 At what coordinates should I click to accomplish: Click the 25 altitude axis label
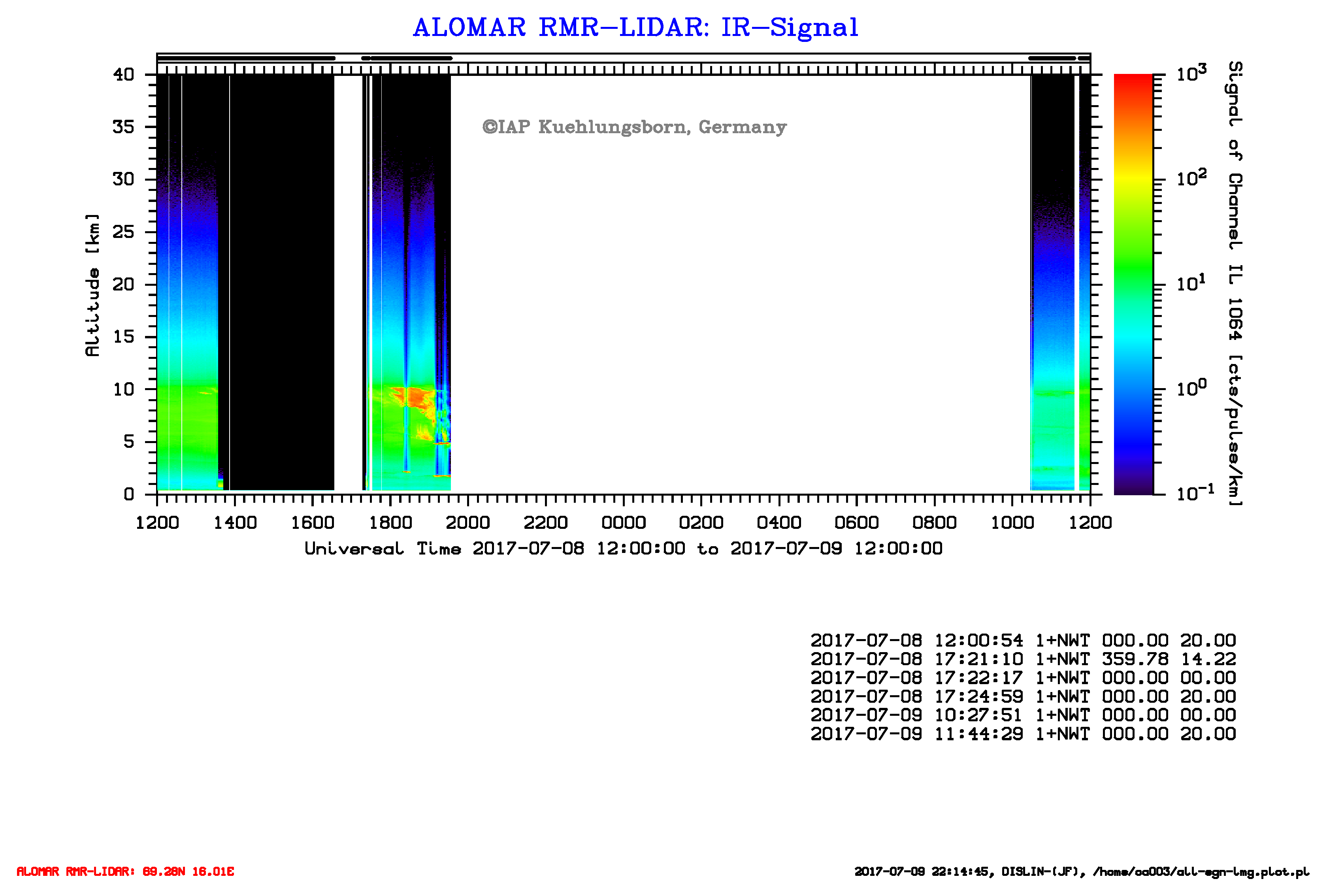[124, 232]
